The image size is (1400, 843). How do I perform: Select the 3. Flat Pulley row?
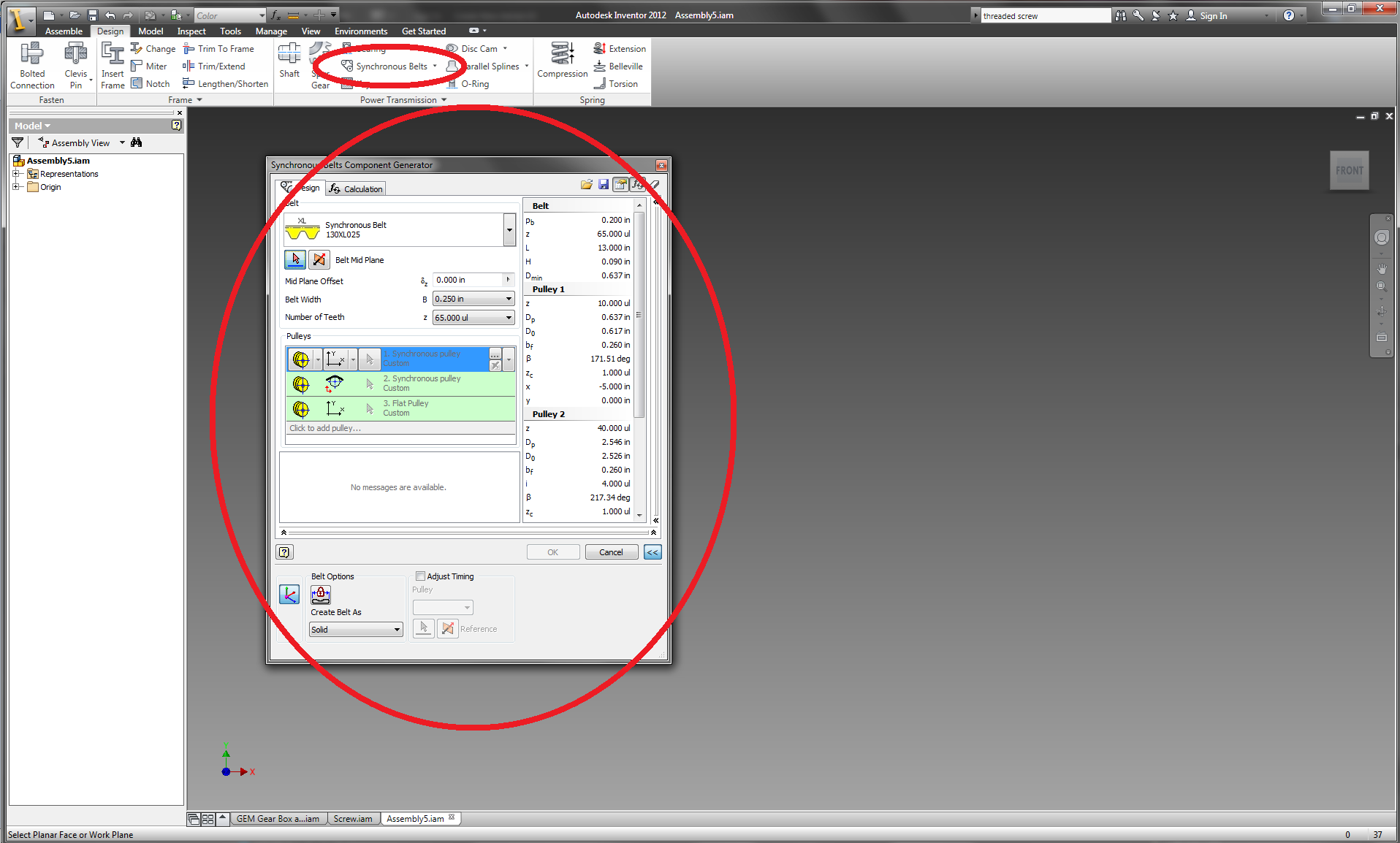click(400, 408)
